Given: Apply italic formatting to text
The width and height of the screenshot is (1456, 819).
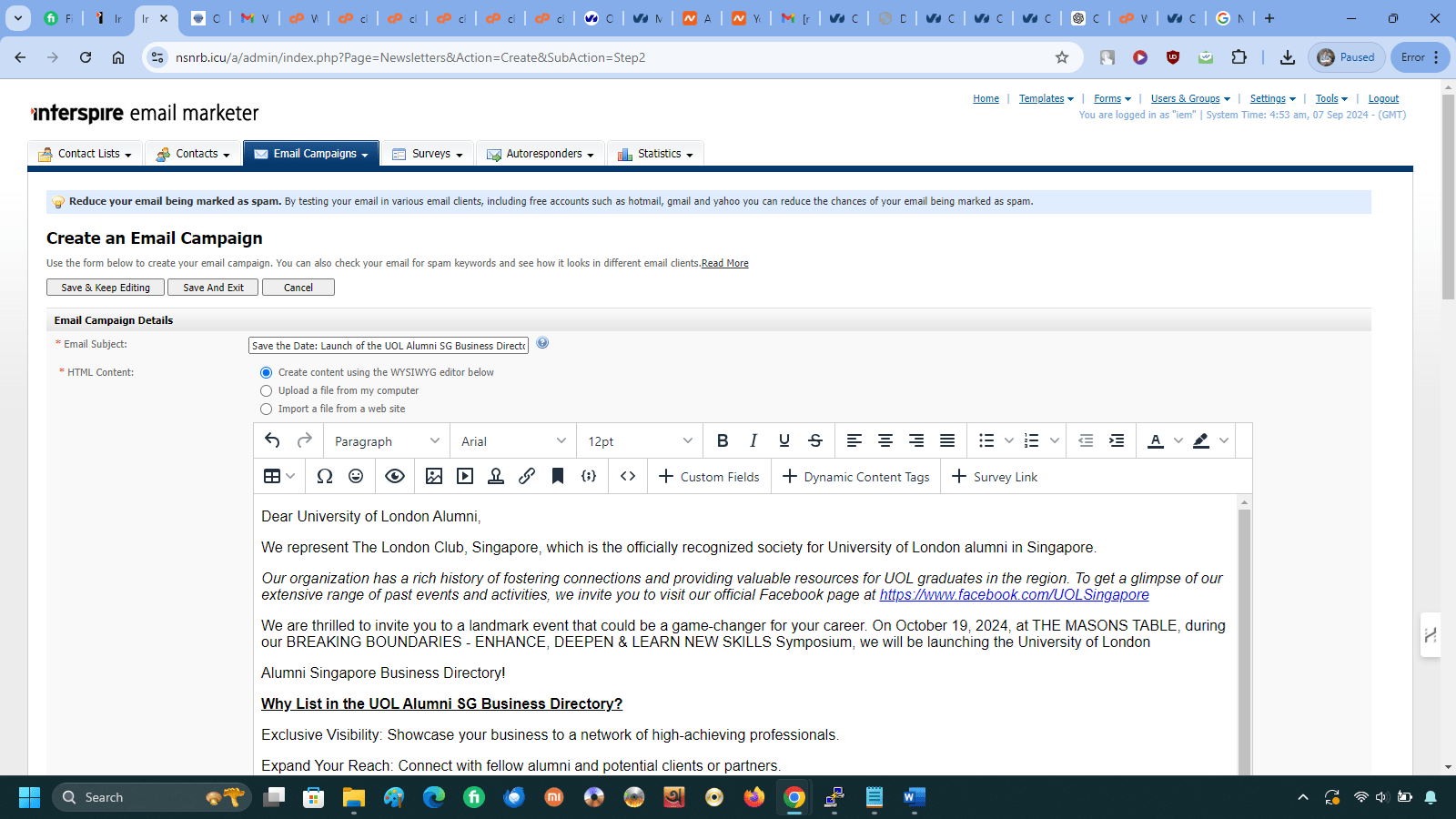Looking at the screenshot, I should click(753, 440).
